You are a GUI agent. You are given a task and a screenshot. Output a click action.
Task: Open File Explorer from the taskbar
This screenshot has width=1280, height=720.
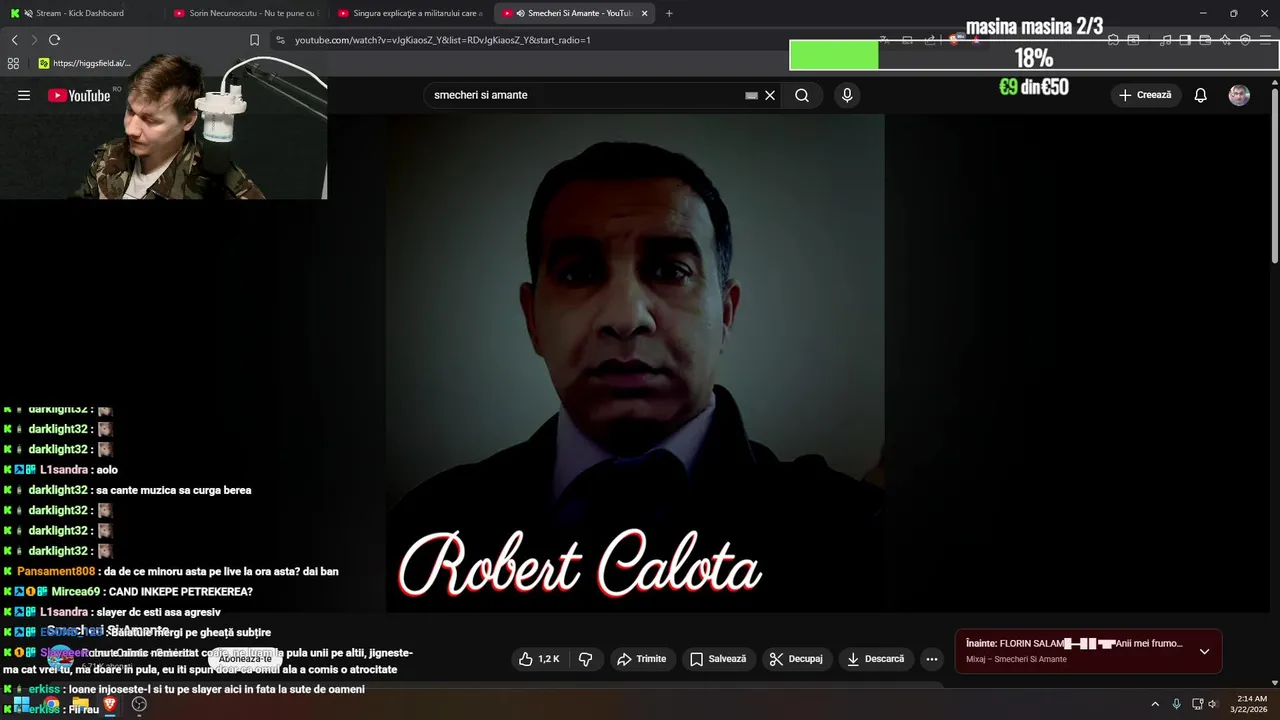tap(80, 704)
